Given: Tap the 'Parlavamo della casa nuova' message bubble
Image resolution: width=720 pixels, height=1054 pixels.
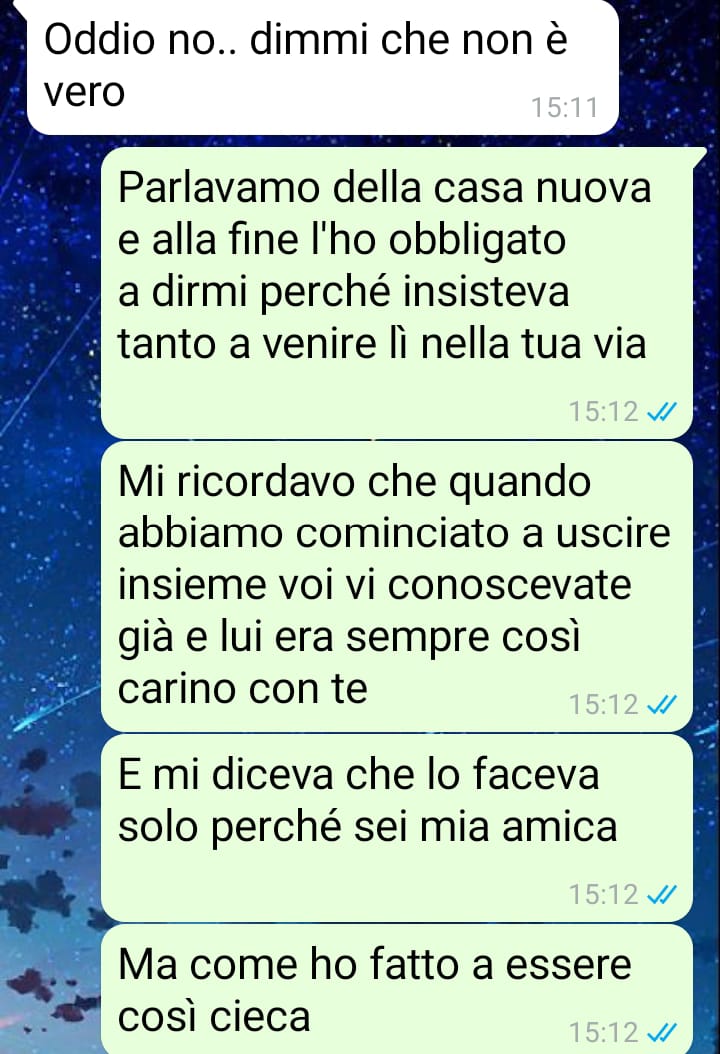Looking at the screenshot, I should 397,292.
